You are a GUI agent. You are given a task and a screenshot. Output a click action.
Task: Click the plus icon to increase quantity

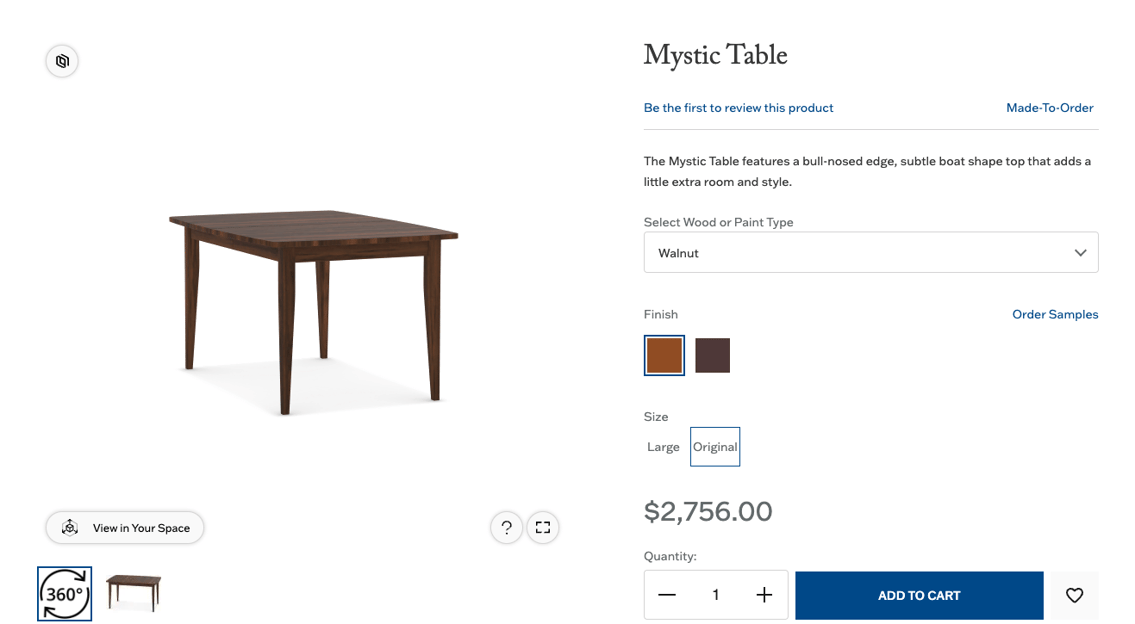764,594
